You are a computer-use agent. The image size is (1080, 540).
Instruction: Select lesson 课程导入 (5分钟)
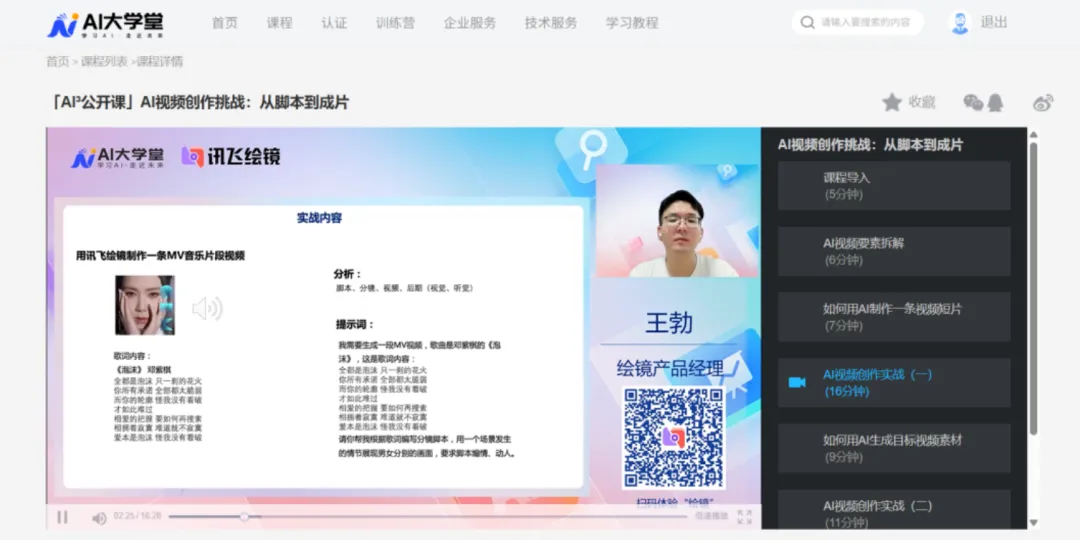894,186
